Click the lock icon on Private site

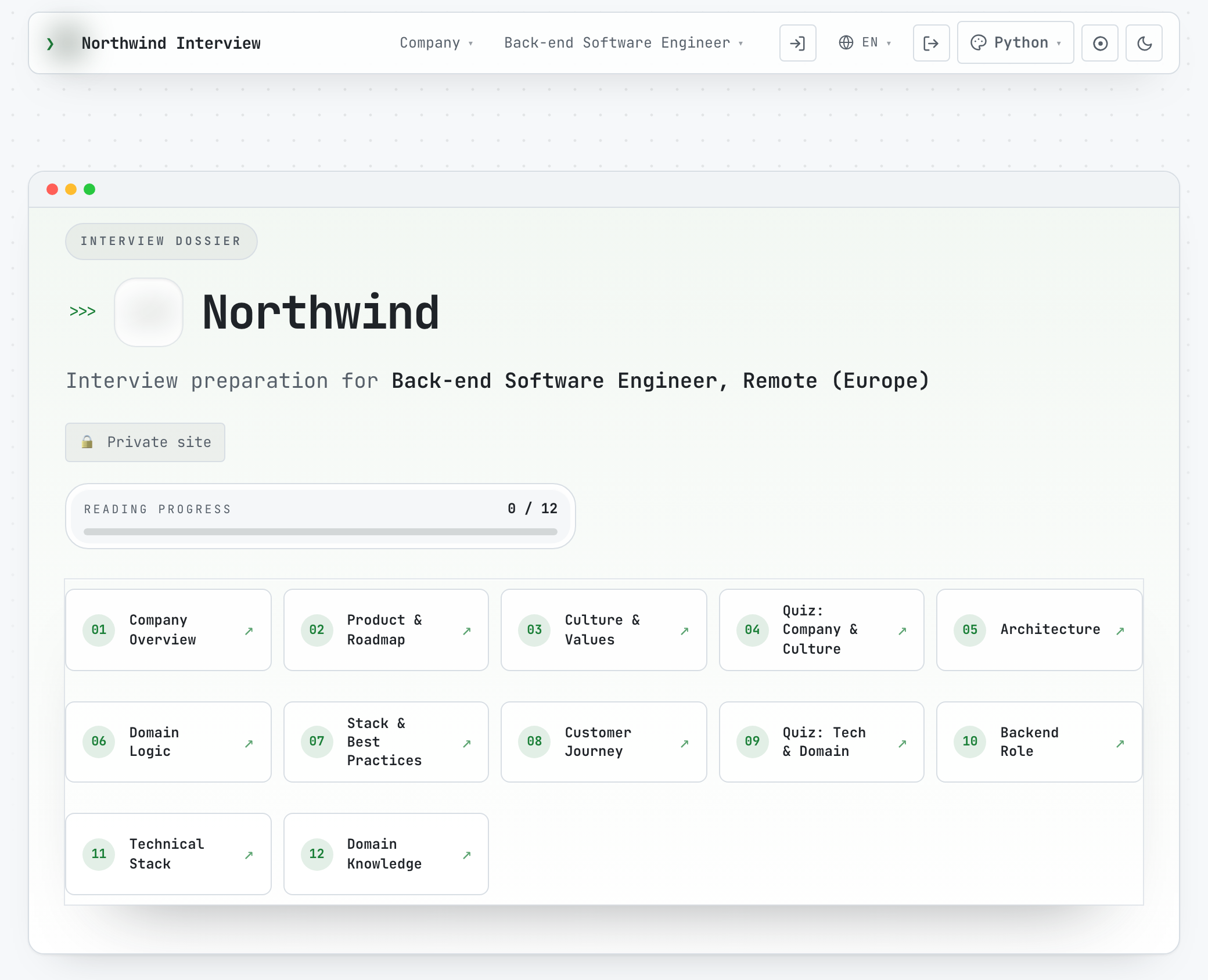coord(87,442)
